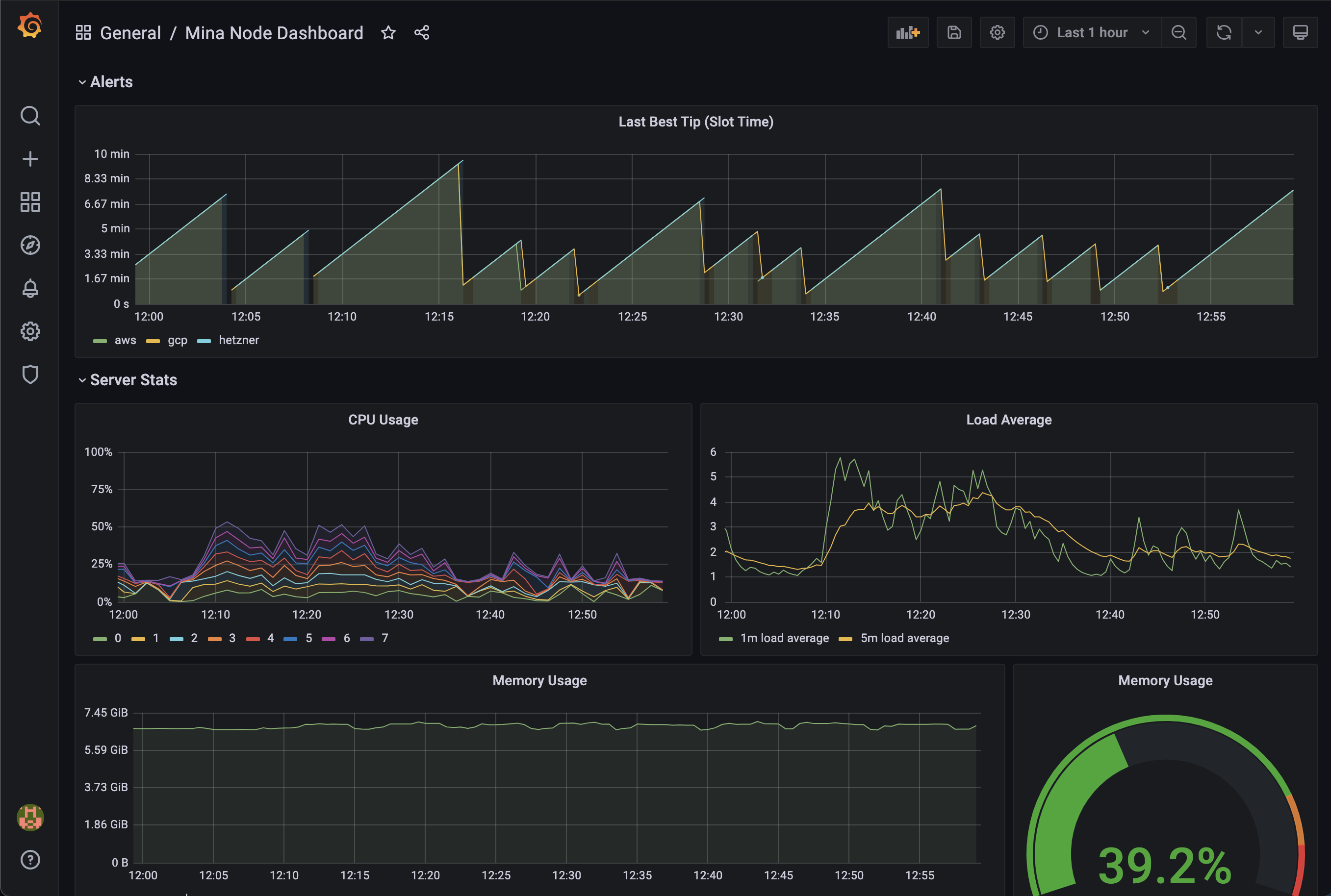Collapse the Server Stats row
The height and width of the screenshot is (896, 1331).
(x=133, y=380)
